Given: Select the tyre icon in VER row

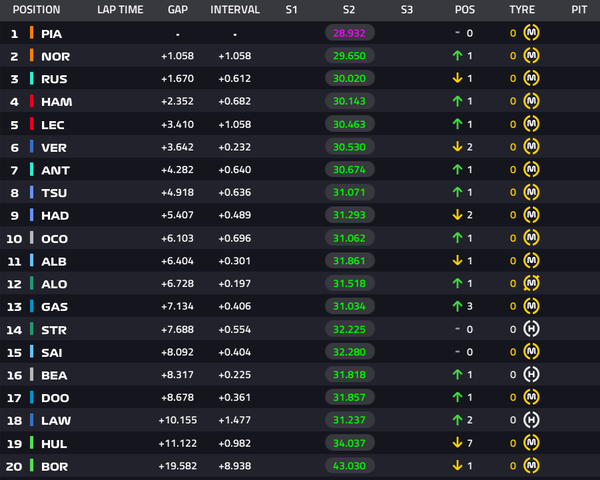Looking at the screenshot, I should point(531,147).
